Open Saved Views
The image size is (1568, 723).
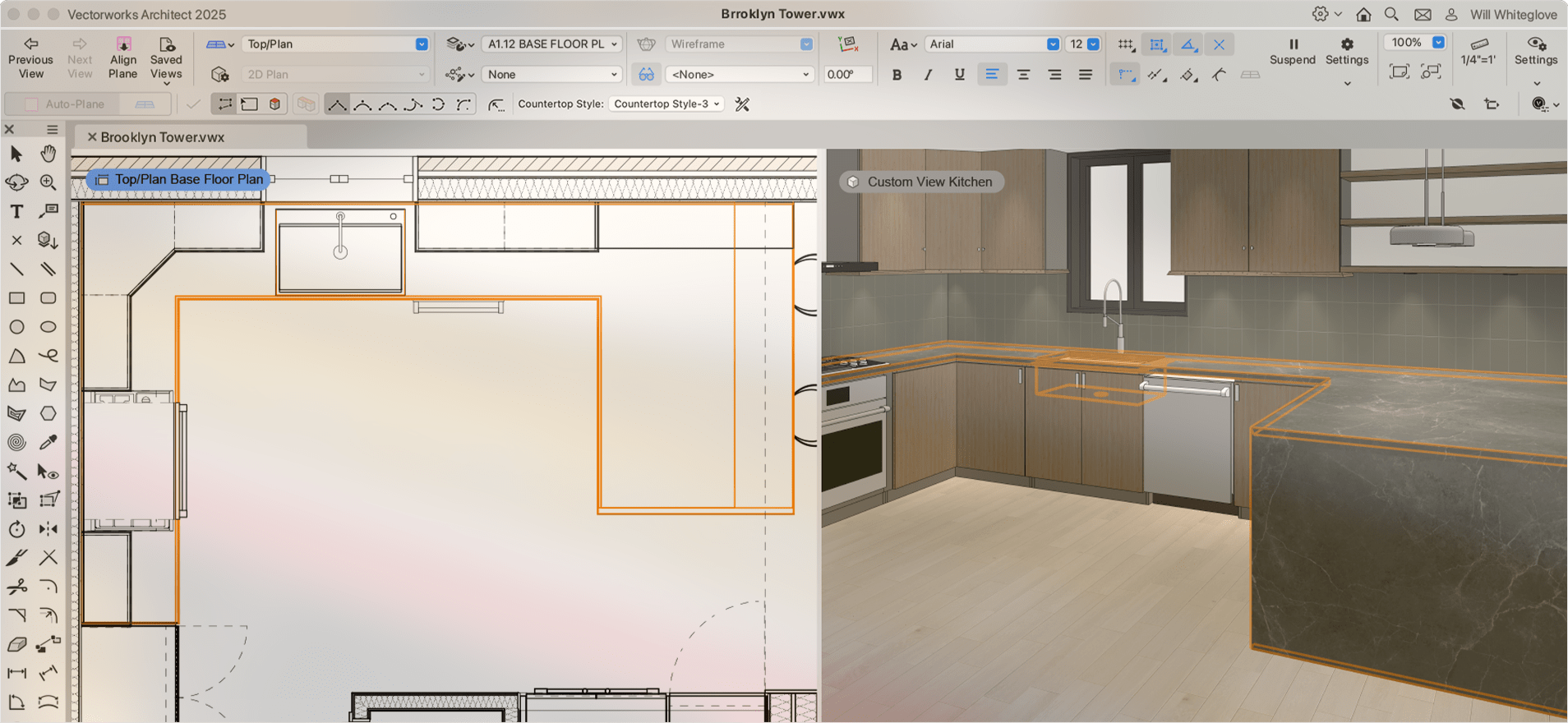pyautogui.click(x=166, y=61)
